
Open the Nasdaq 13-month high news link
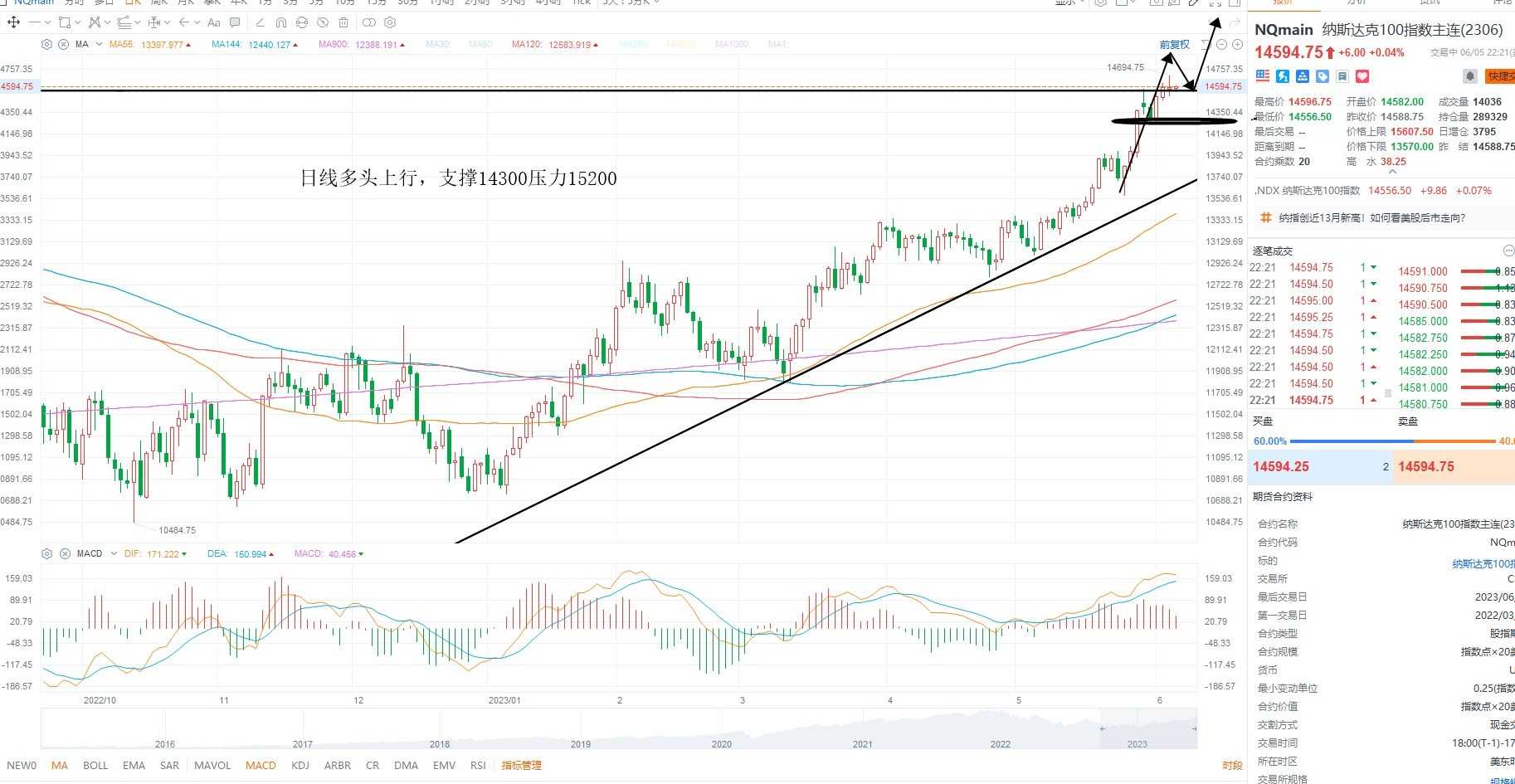tap(1372, 218)
